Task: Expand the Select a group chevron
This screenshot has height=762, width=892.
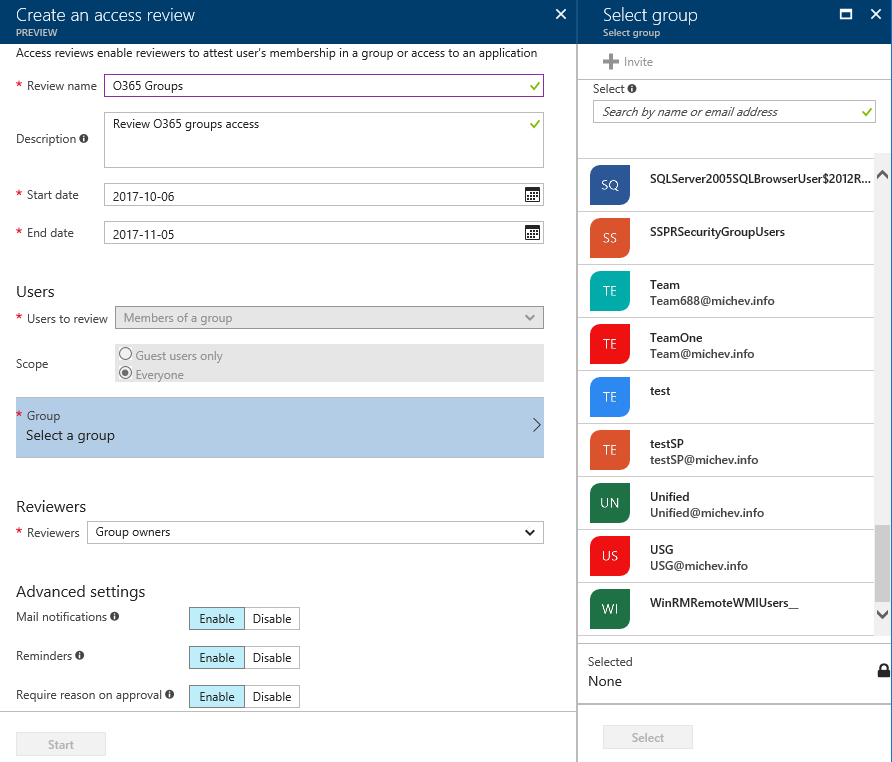Action: pyautogui.click(x=534, y=426)
